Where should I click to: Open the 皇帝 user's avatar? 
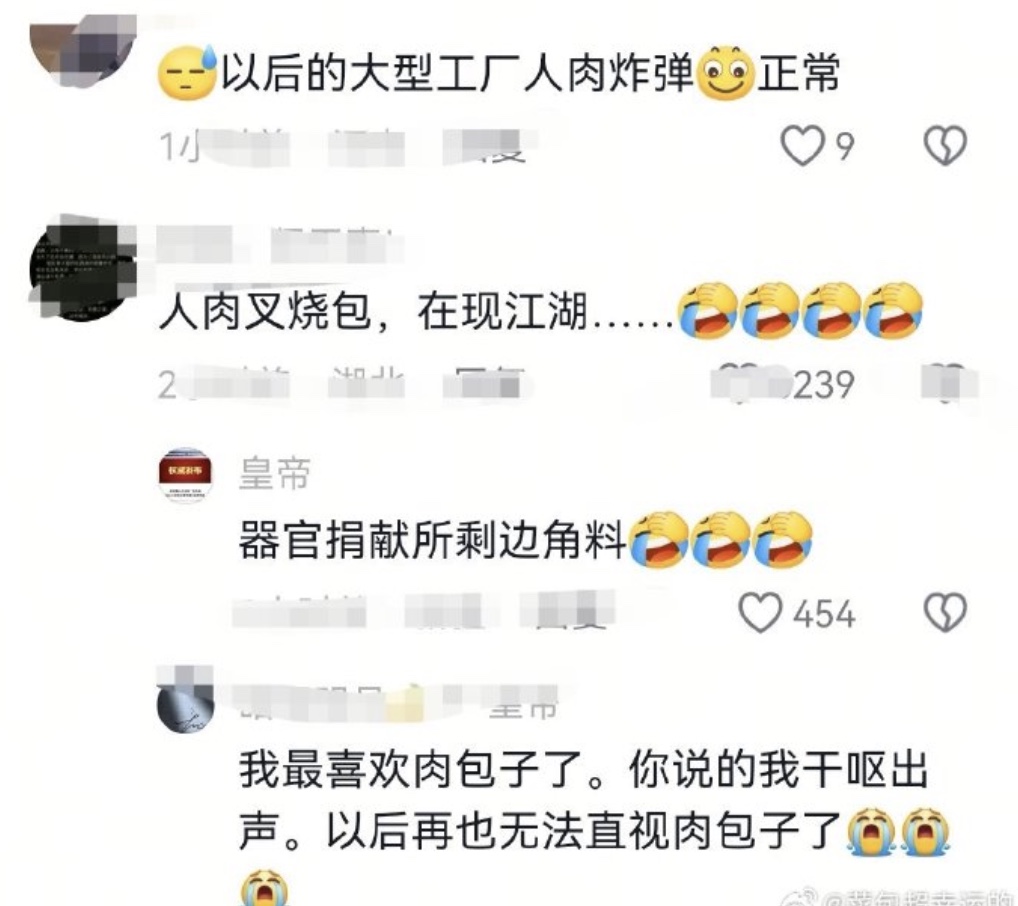[186, 475]
